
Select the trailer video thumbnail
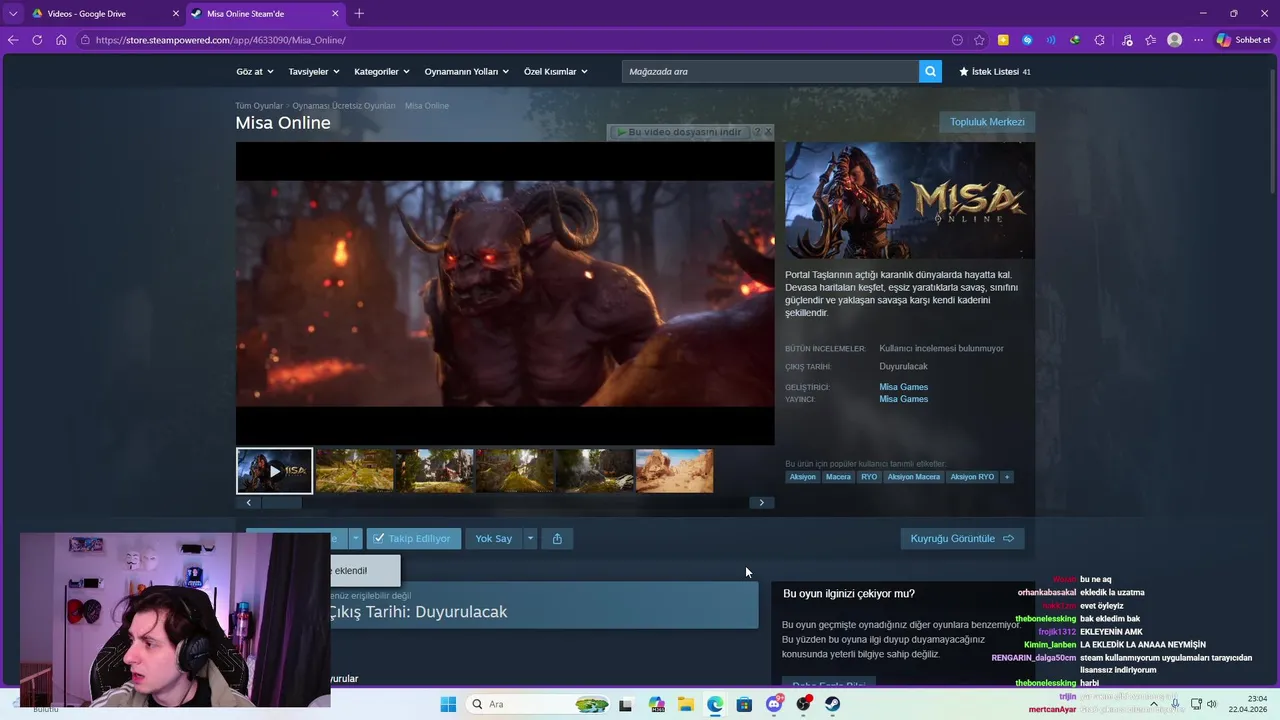point(274,470)
